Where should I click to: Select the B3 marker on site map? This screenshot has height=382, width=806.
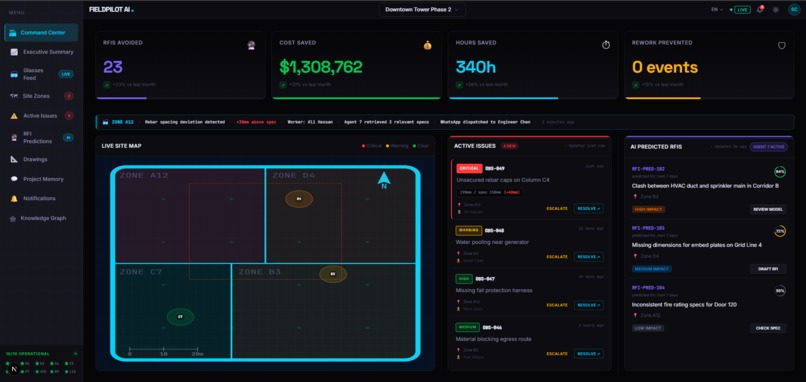pos(333,274)
